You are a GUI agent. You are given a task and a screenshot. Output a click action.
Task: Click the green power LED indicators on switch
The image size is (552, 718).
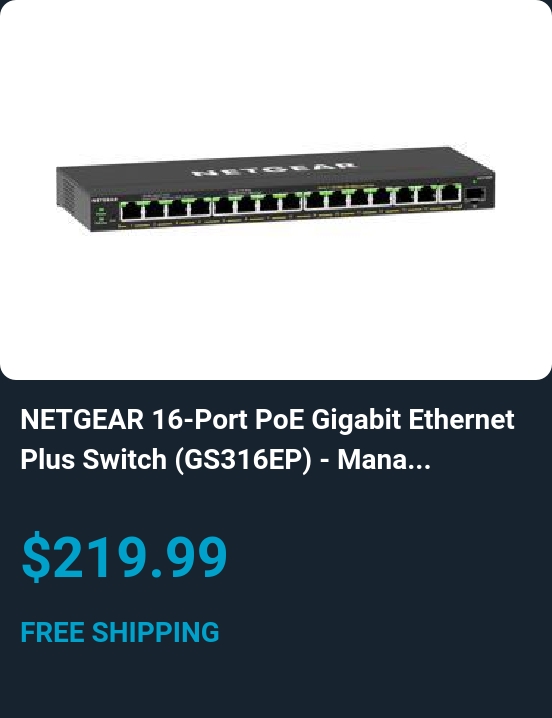pos(101,214)
